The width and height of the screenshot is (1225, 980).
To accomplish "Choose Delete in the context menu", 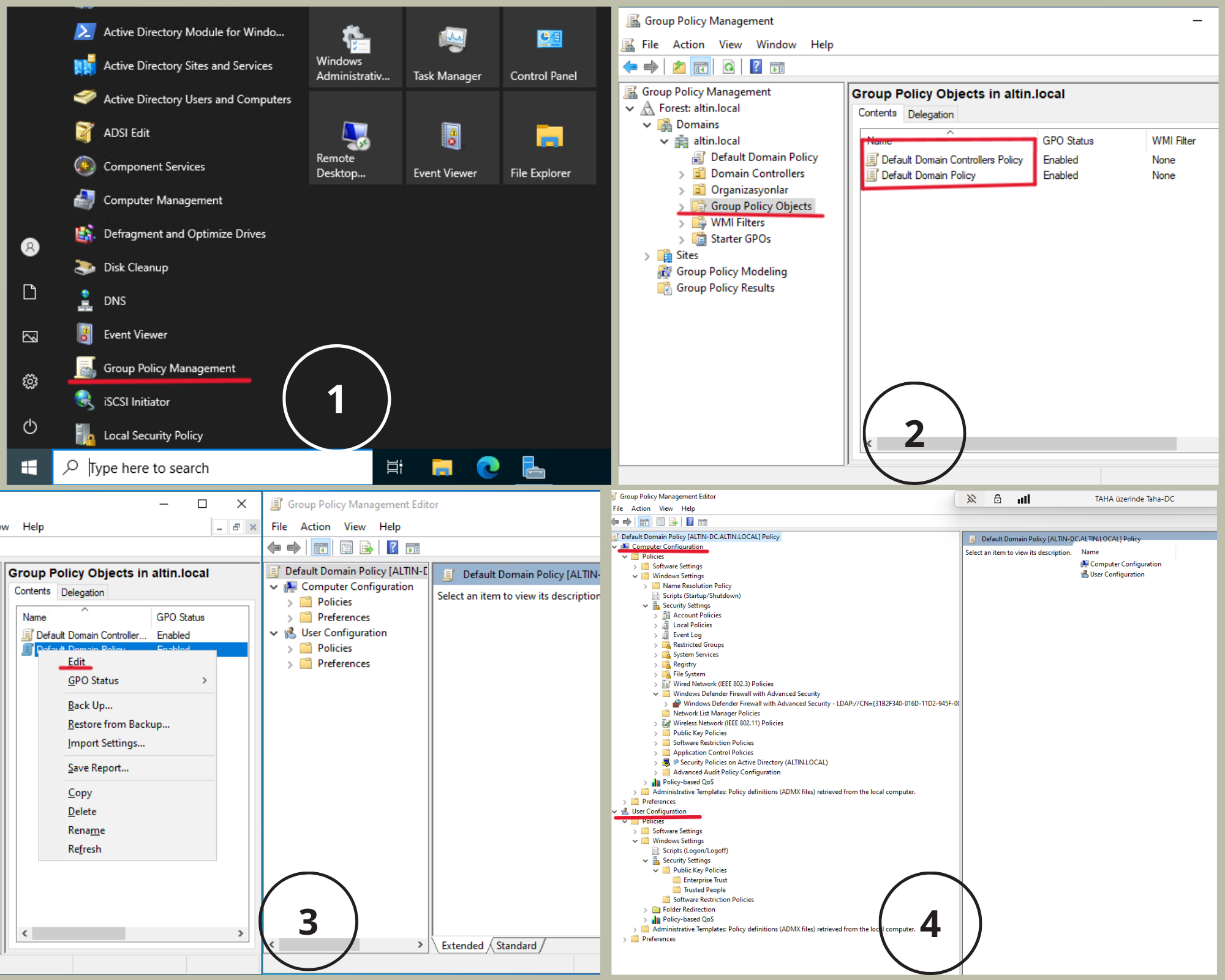I will 82,812.
